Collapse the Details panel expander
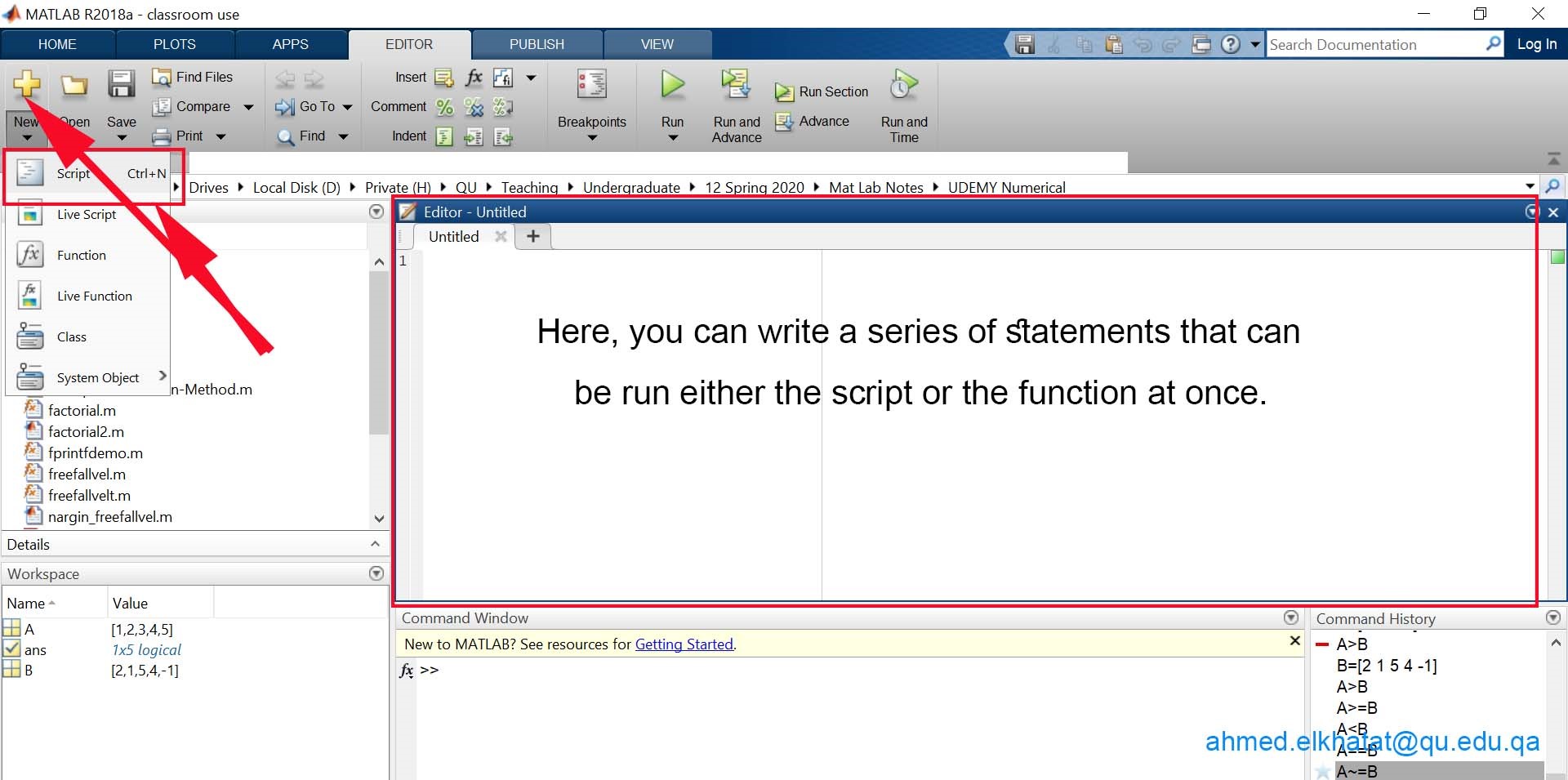This screenshot has width=1568, height=780. [x=376, y=544]
